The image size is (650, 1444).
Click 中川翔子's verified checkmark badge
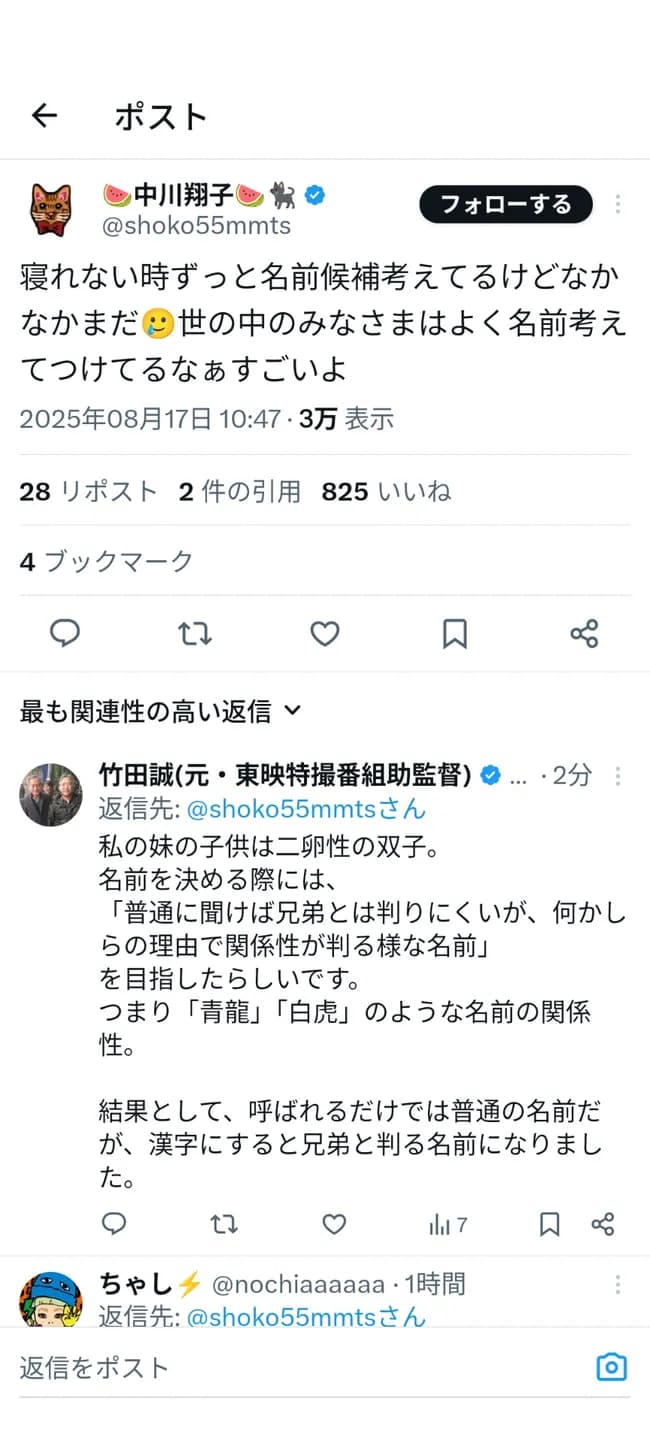click(x=317, y=196)
